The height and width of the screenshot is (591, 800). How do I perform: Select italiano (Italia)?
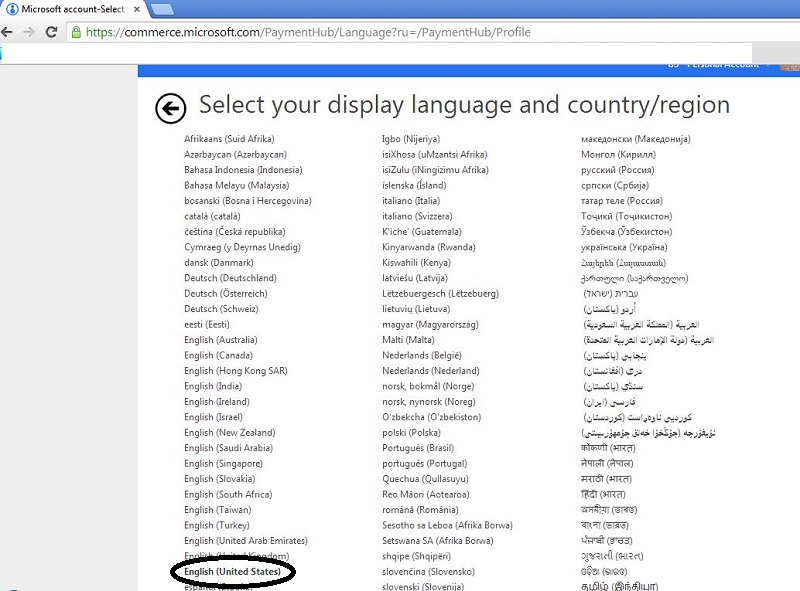click(x=411, y=201)
